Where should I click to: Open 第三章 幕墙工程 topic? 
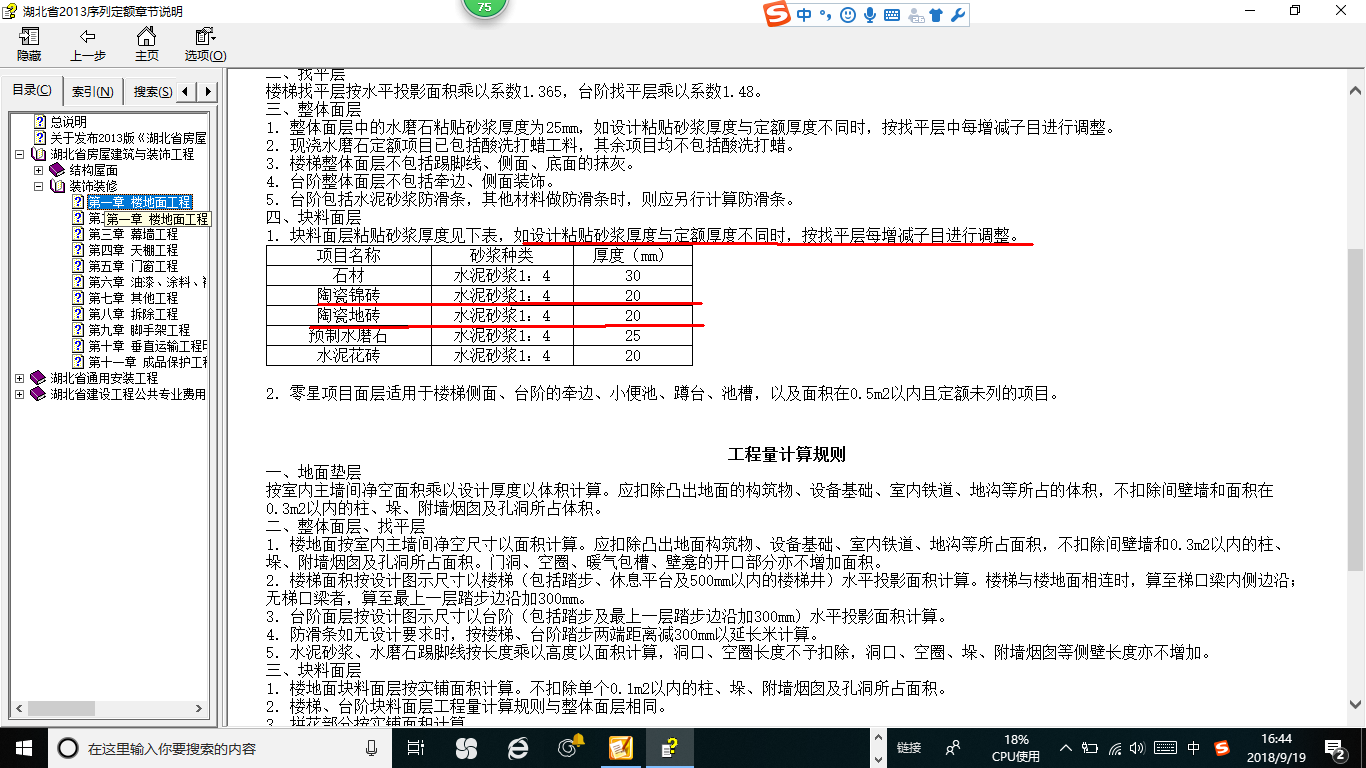pyautogui.click(x=133, y=234)
